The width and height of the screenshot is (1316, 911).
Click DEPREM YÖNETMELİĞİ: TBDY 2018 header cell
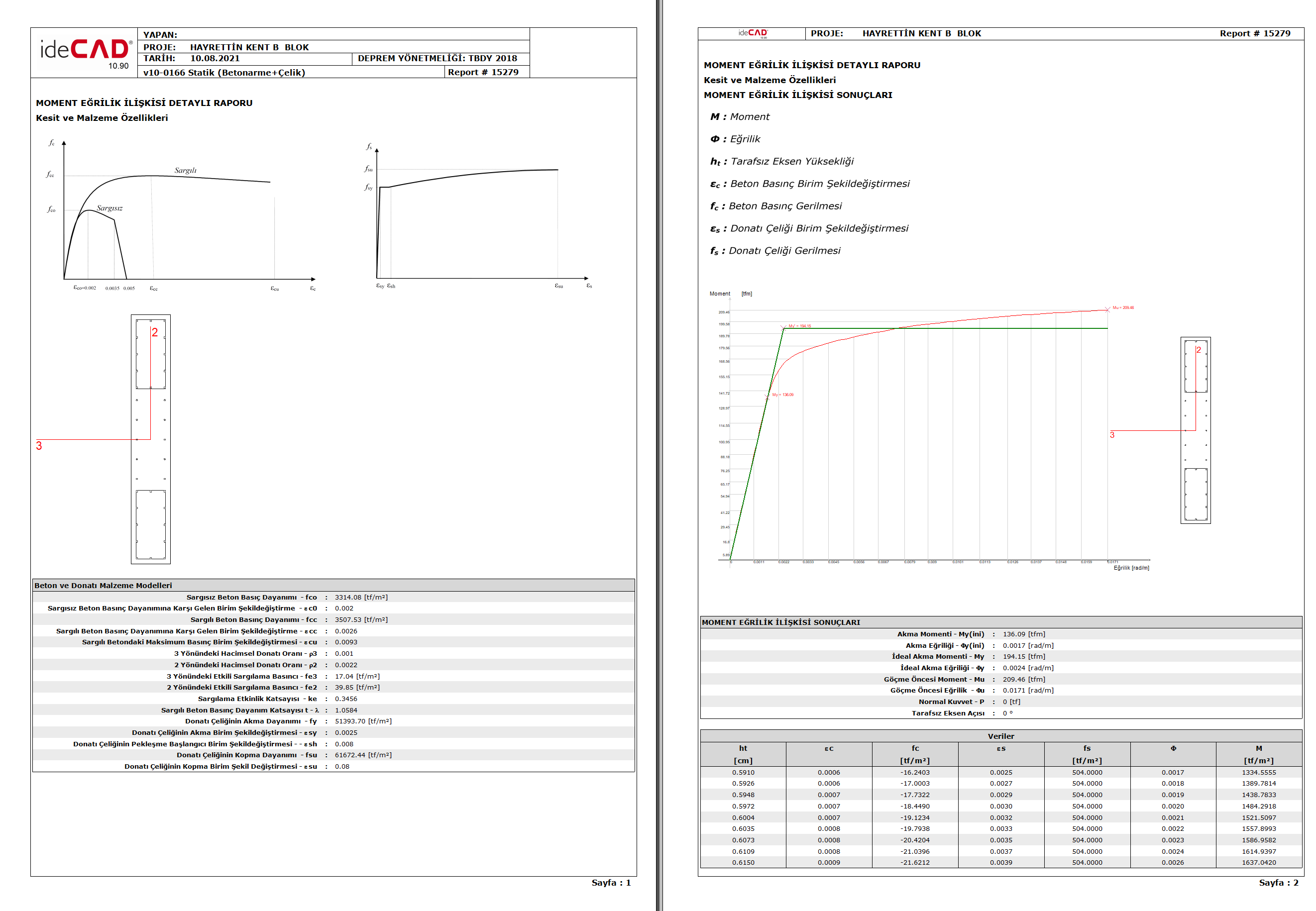point(438,58)
